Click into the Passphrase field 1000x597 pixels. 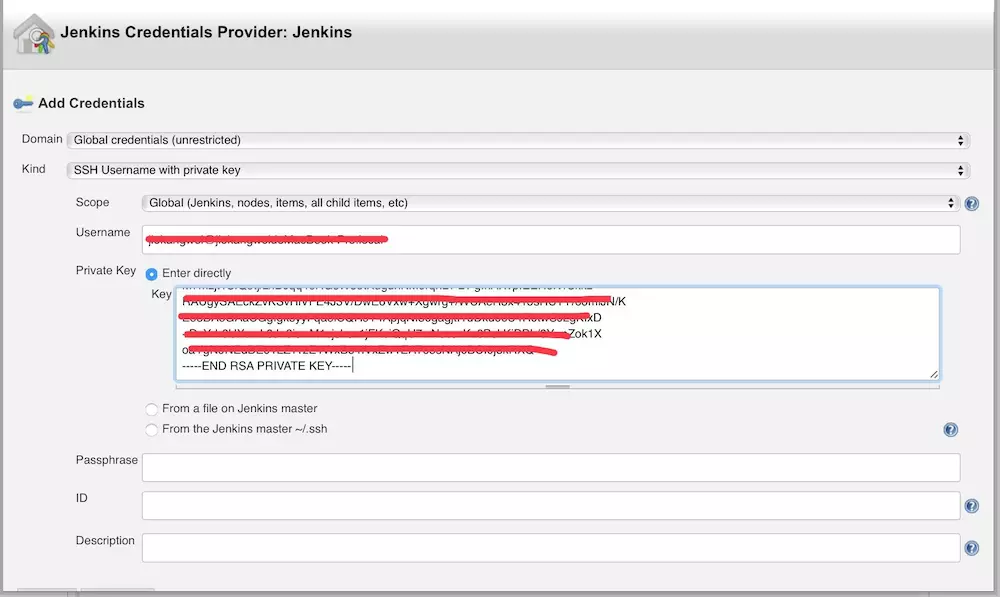[551, 468]
